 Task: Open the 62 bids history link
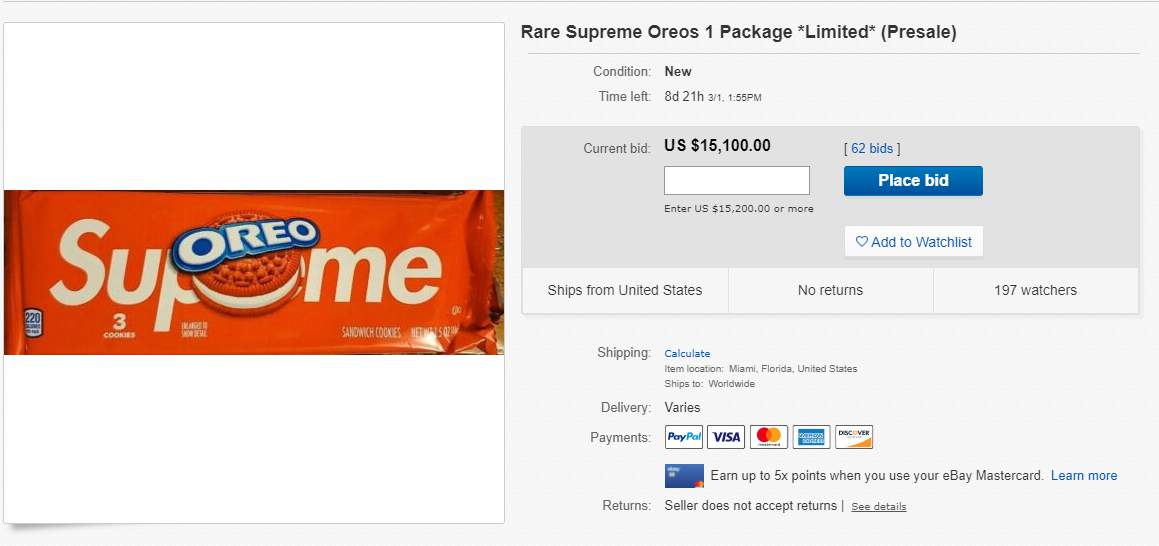pos(872,149)
